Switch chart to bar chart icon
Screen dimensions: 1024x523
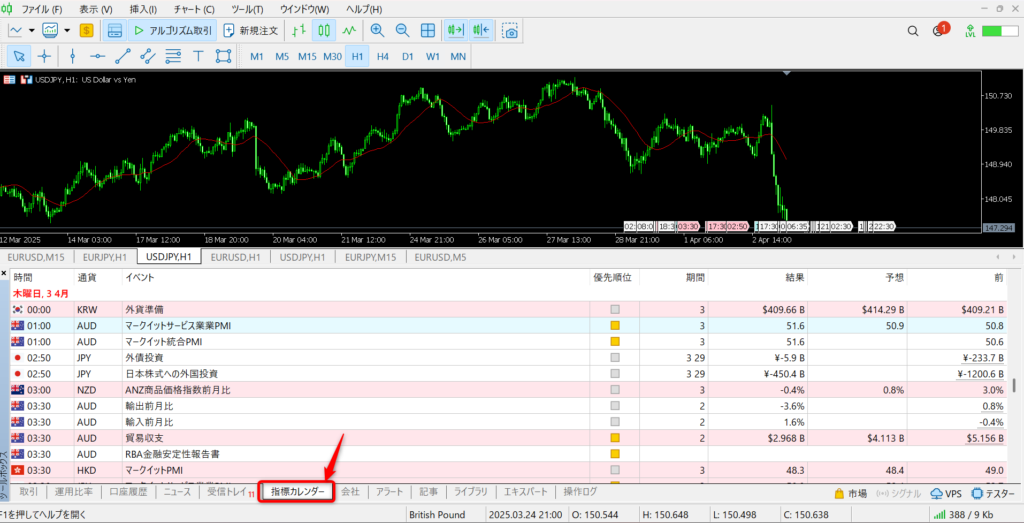(300, 30)
